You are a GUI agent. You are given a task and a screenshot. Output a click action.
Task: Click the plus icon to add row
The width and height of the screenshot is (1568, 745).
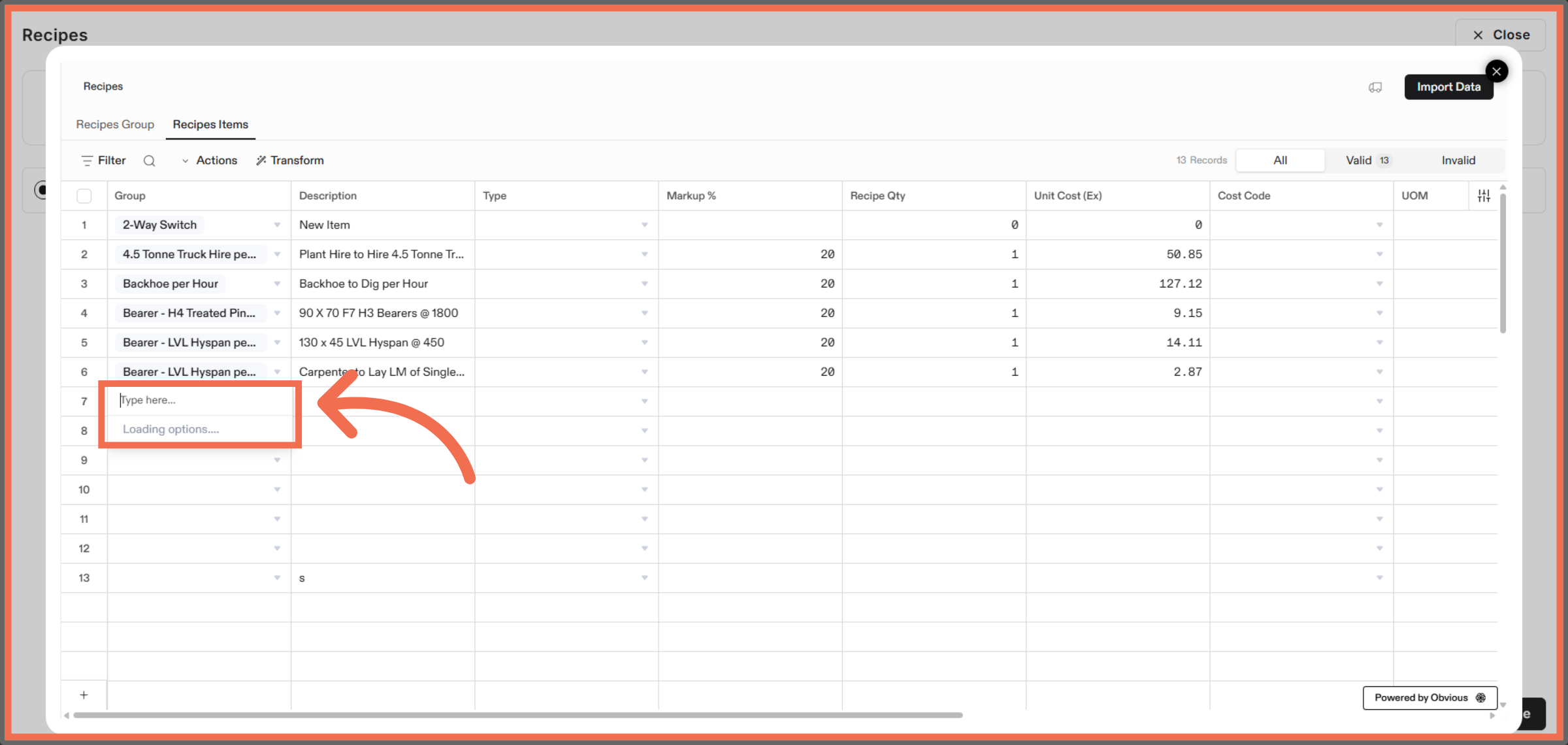point(84,695)
